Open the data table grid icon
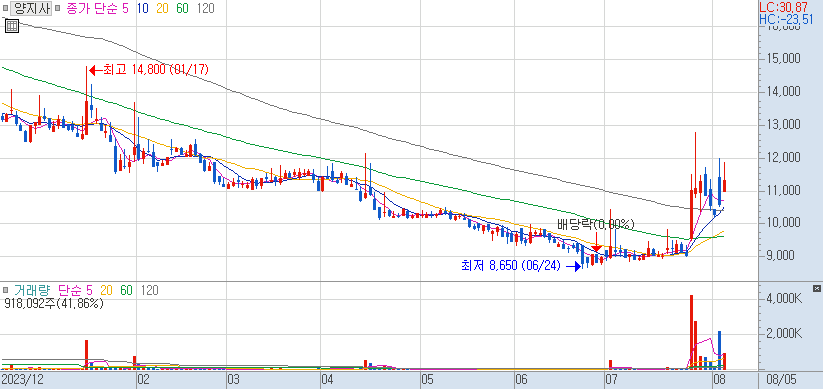 coord(12,26)
